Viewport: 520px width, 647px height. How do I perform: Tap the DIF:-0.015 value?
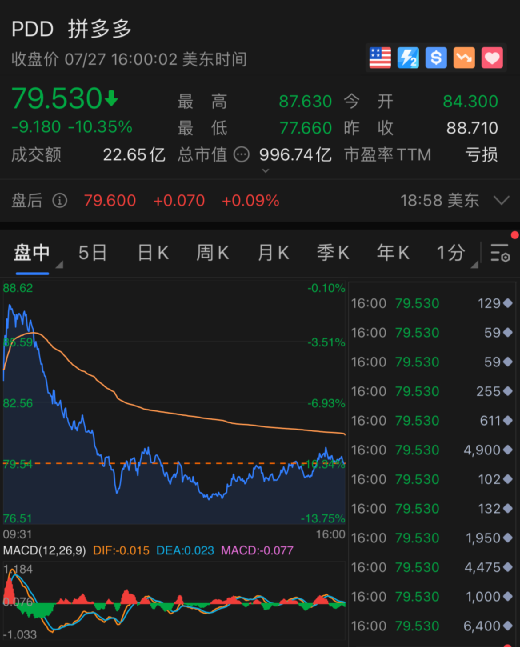coord(121,550)
